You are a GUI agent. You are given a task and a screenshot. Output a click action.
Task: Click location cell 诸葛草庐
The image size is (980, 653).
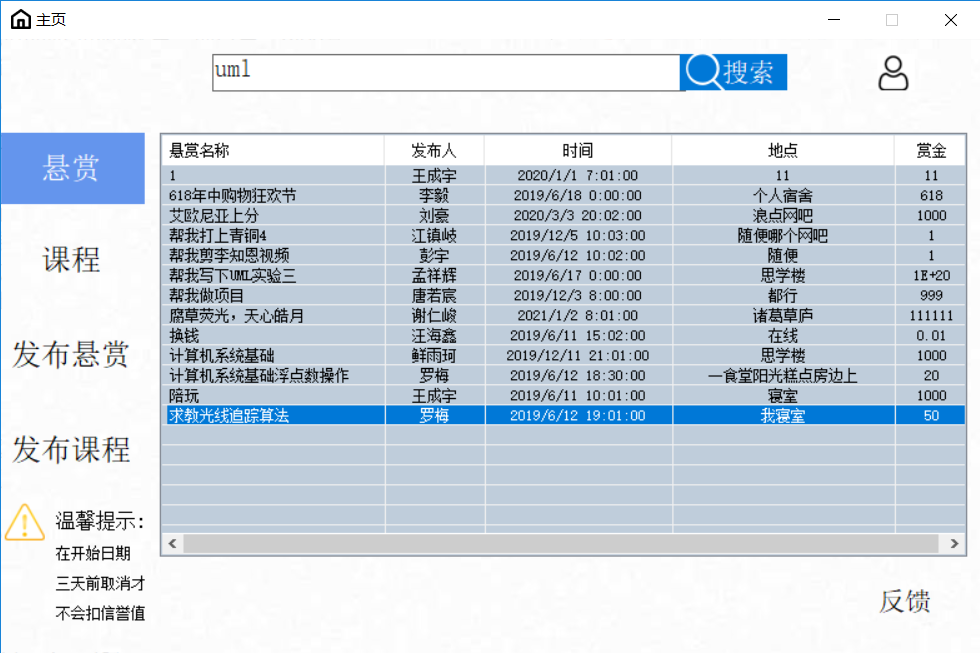tap(783, 316)
